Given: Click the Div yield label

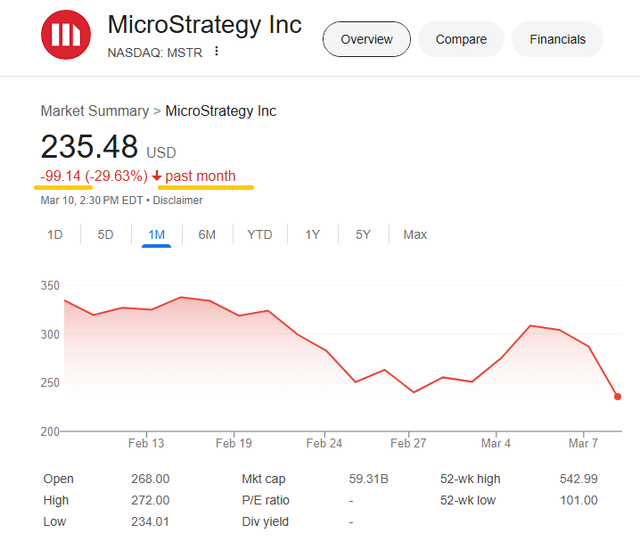Looking at the screenshot, I should (265, 522).
